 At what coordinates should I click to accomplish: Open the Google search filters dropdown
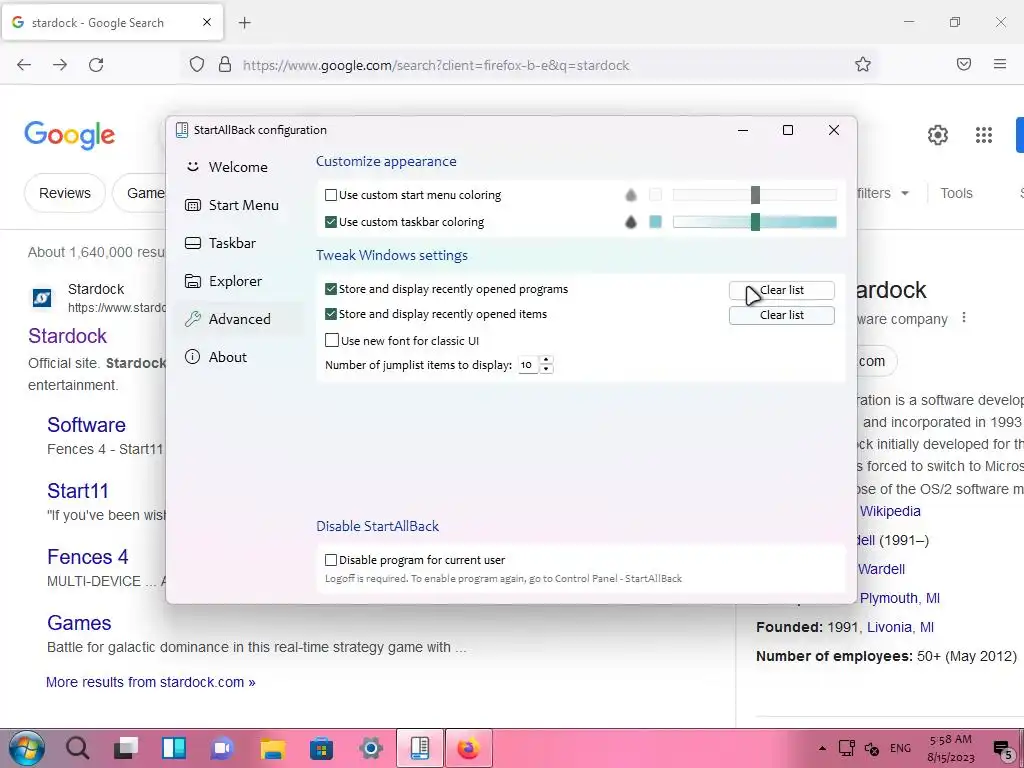point(883,193)
